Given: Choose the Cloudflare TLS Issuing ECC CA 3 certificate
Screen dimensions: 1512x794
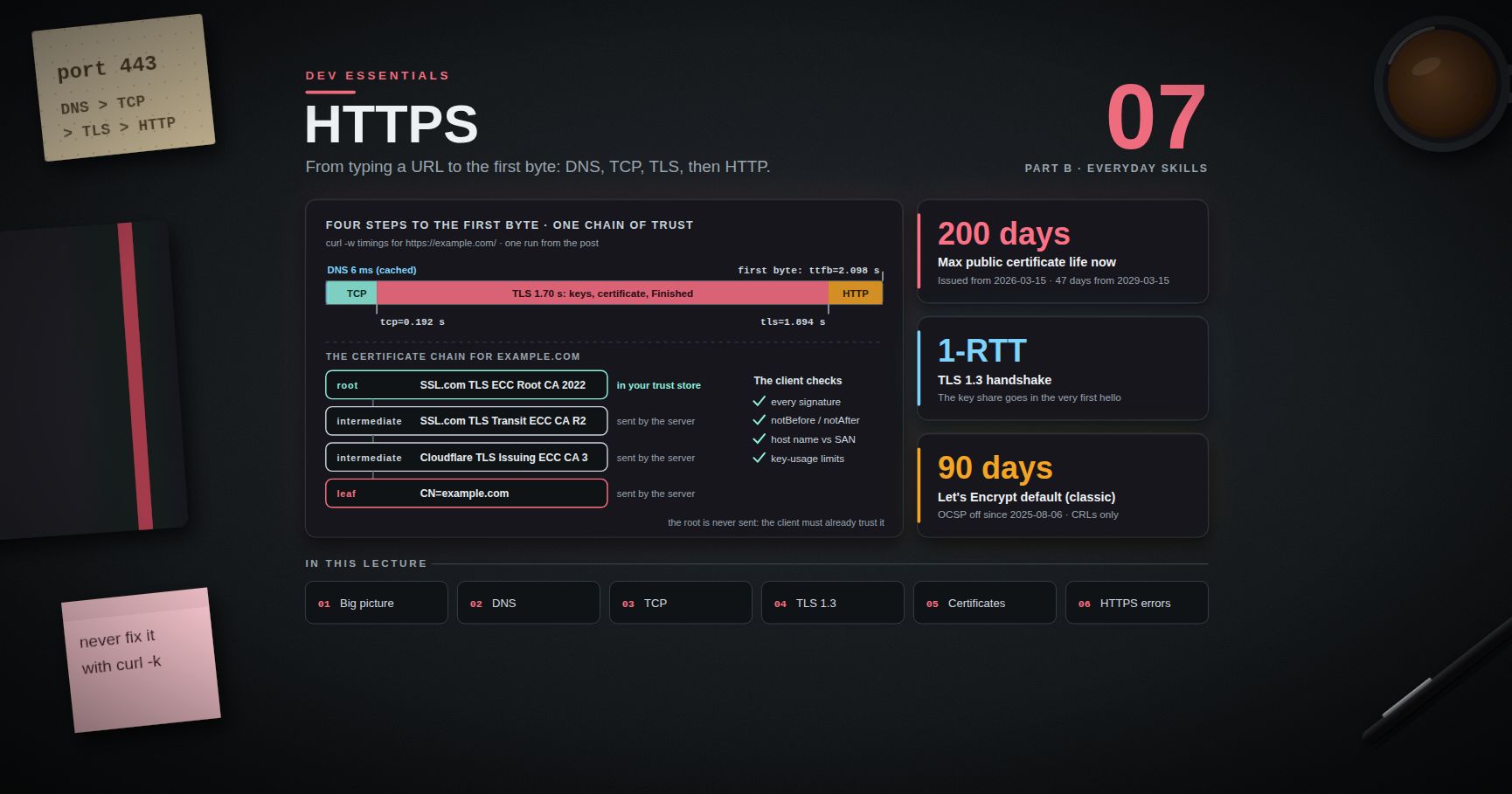Looking at the screenshot, I should point(467,458).
